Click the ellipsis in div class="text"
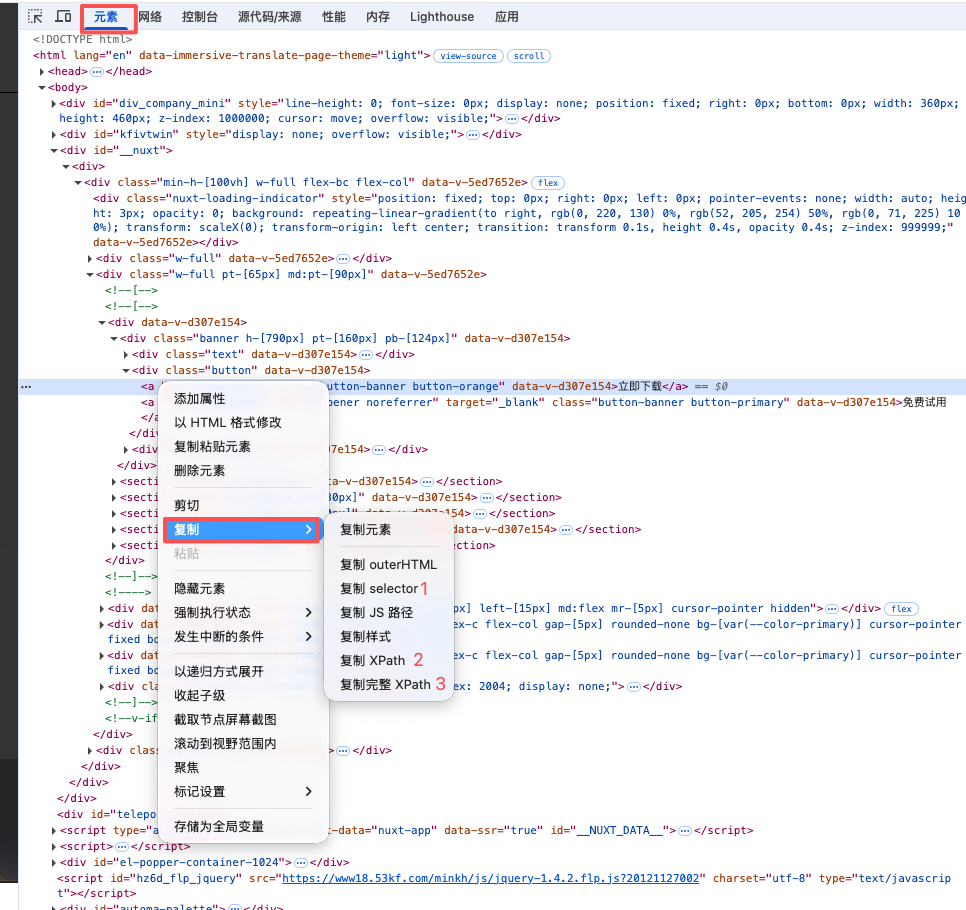Image resolution: width=966 pixels, height=910 pixels. point(366,355)
